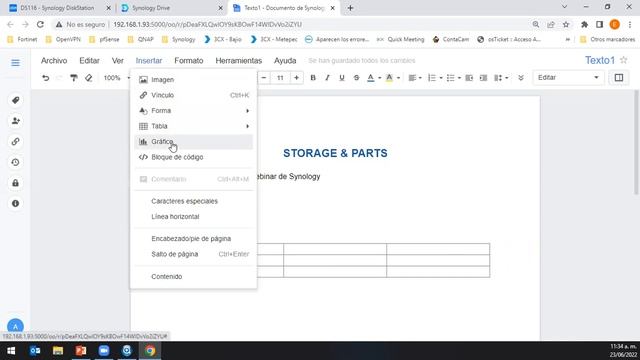The height and width of the screenshot is (360, 640).
Task: Open the Formato menu
Action: coord(189,60)
